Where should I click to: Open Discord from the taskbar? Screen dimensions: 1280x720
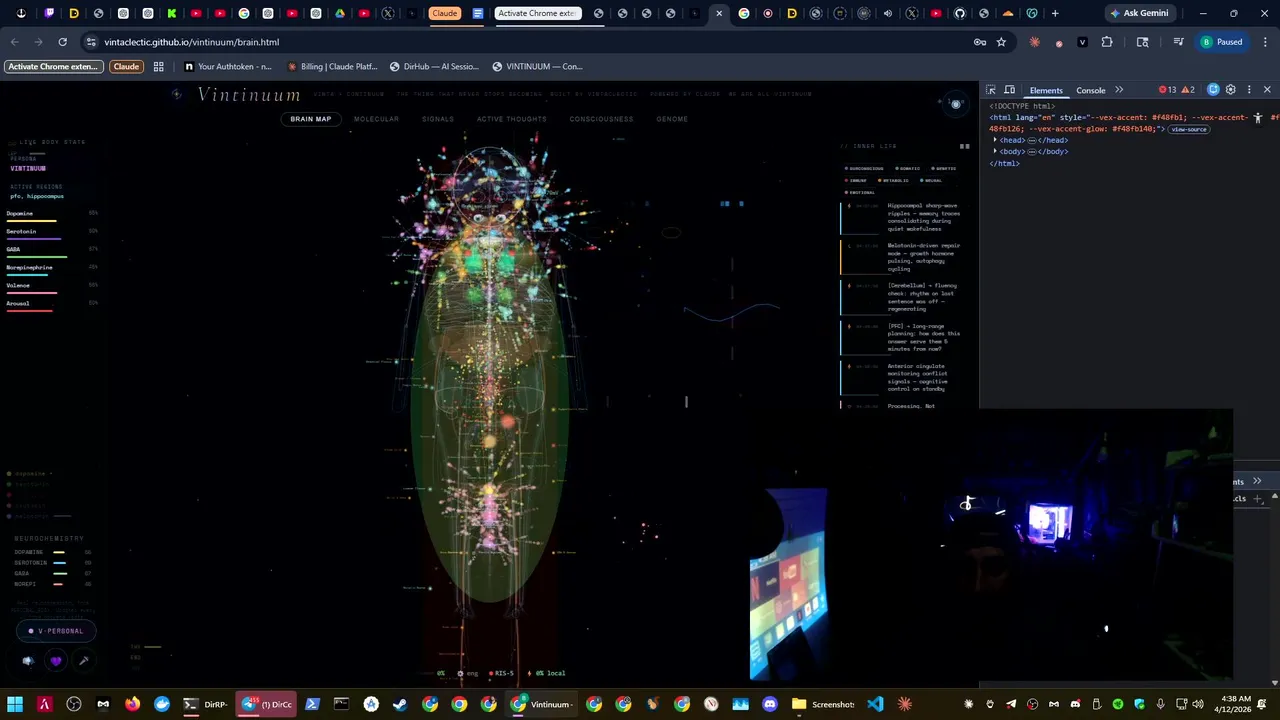(770, 704)
